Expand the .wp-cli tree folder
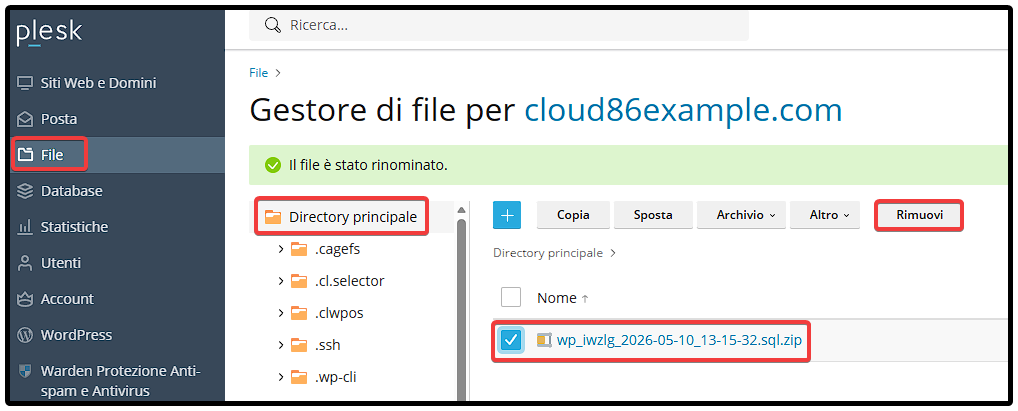This screenshot has height=411, width=1018. (x=280, y=377)
